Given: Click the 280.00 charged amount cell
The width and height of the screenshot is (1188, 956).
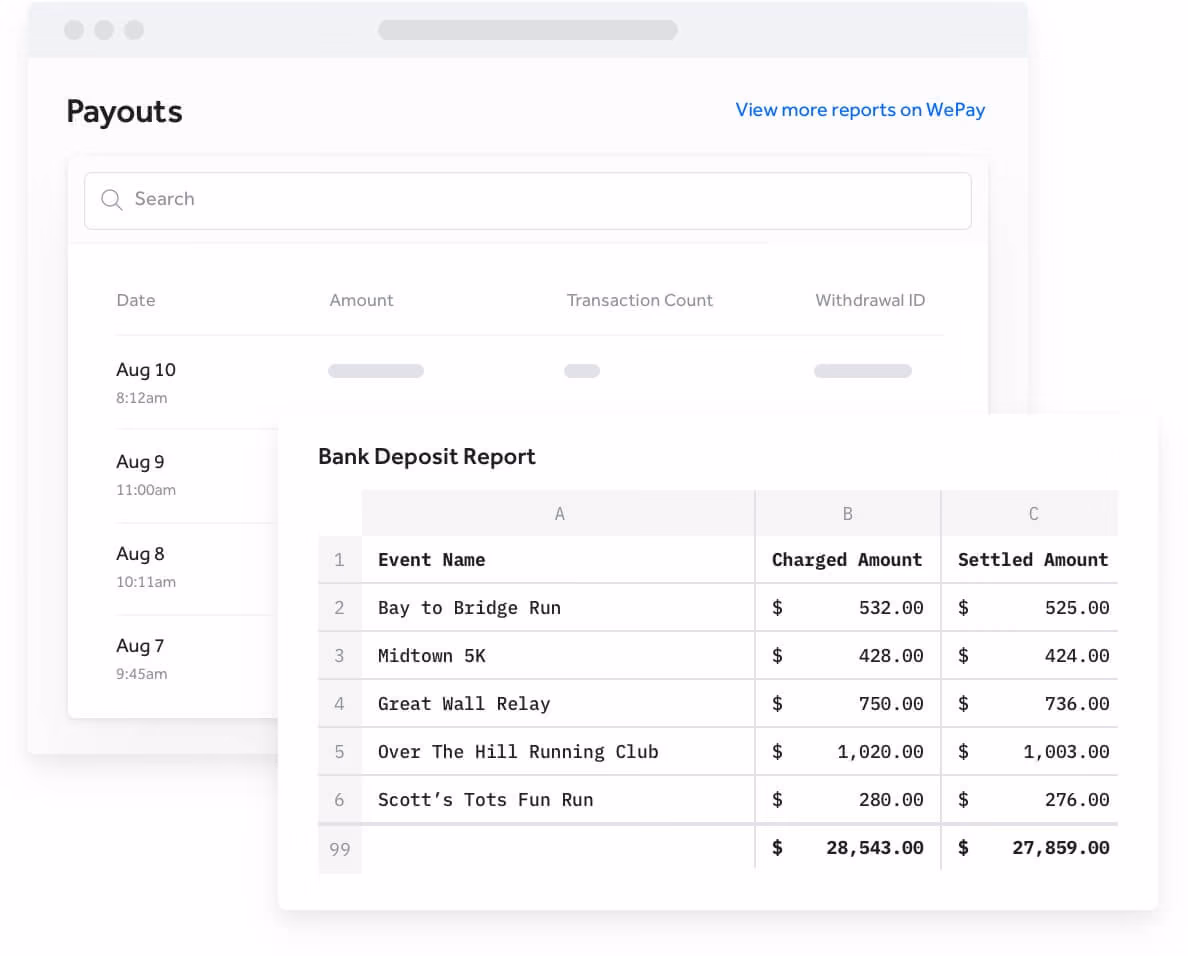Looking at the screenshot, I should pos(848,800).
